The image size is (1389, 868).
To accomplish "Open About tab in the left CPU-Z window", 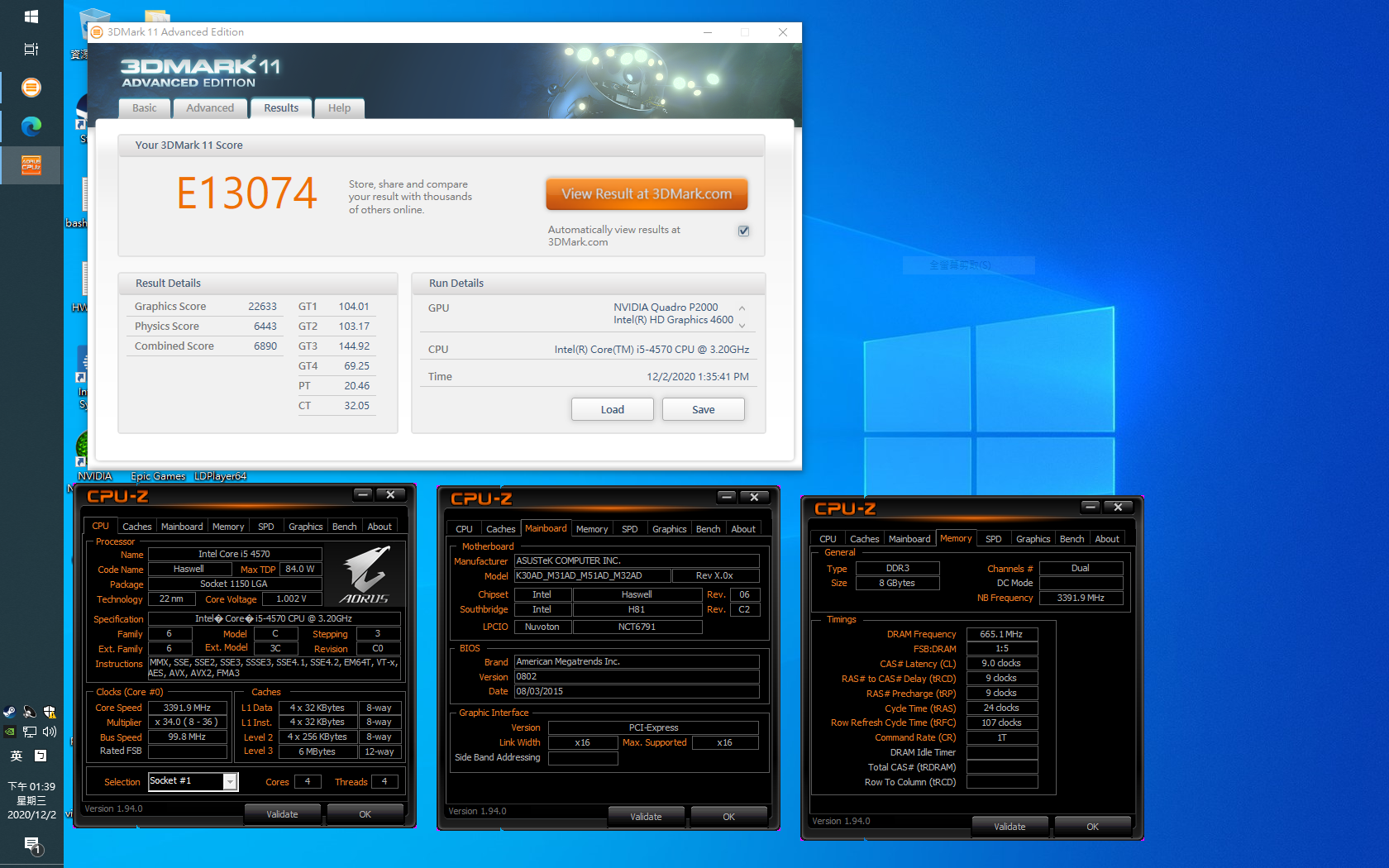I will pos(379,527).
